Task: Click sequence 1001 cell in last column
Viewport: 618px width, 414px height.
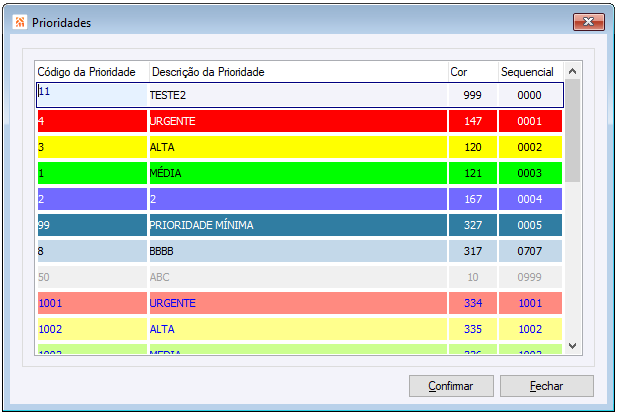Action: [x=531, y=303]
